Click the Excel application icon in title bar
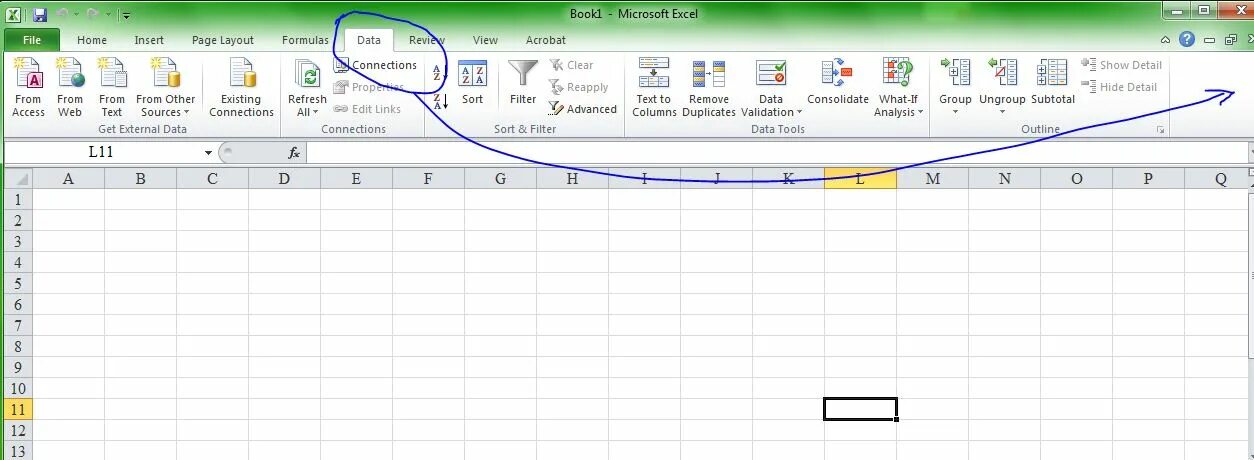Viewport: 1254px width, 460px height. point(14,14)
